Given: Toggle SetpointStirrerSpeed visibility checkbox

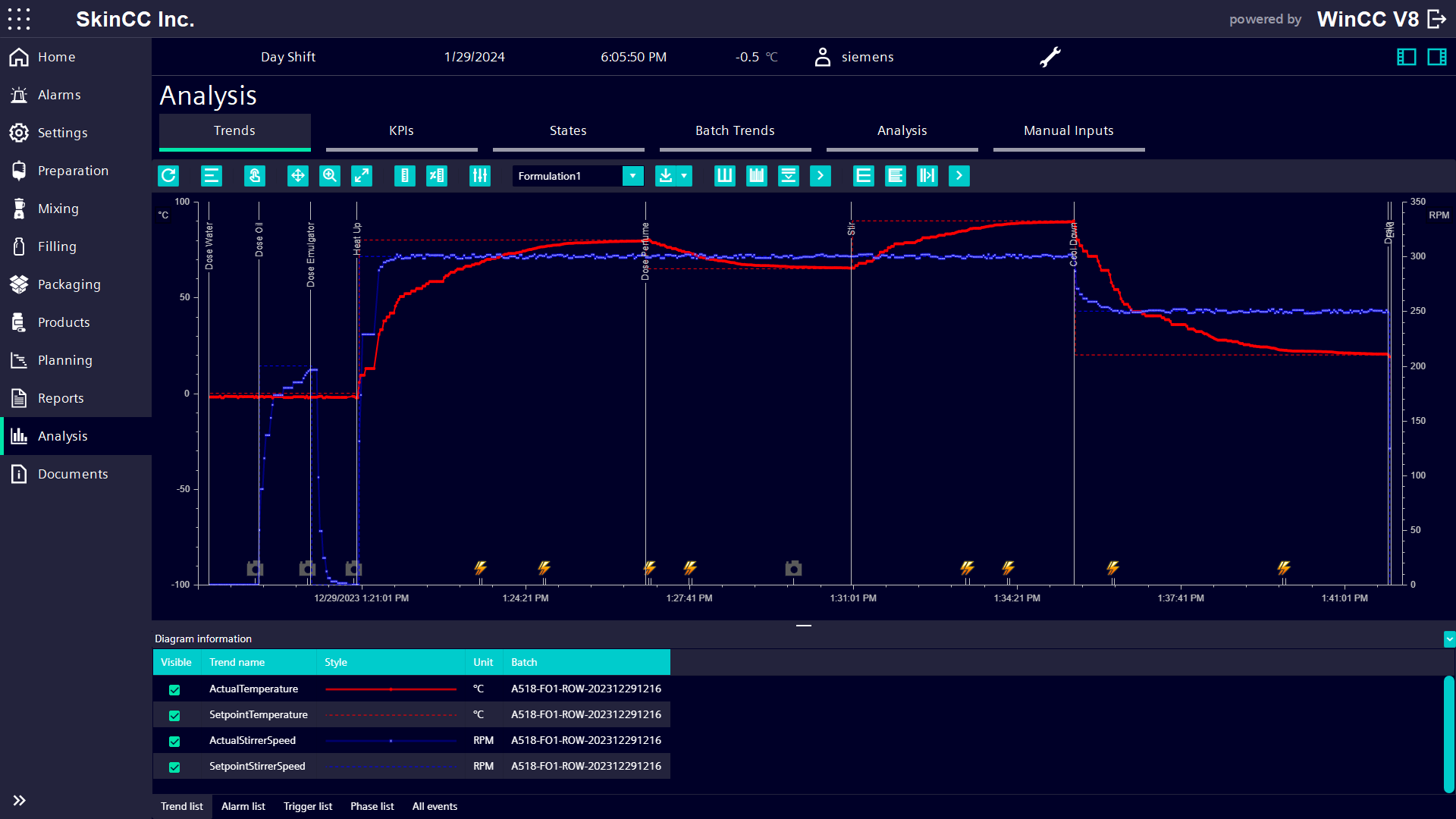Looking at the screenshot, I should click(x=174, y=767).
